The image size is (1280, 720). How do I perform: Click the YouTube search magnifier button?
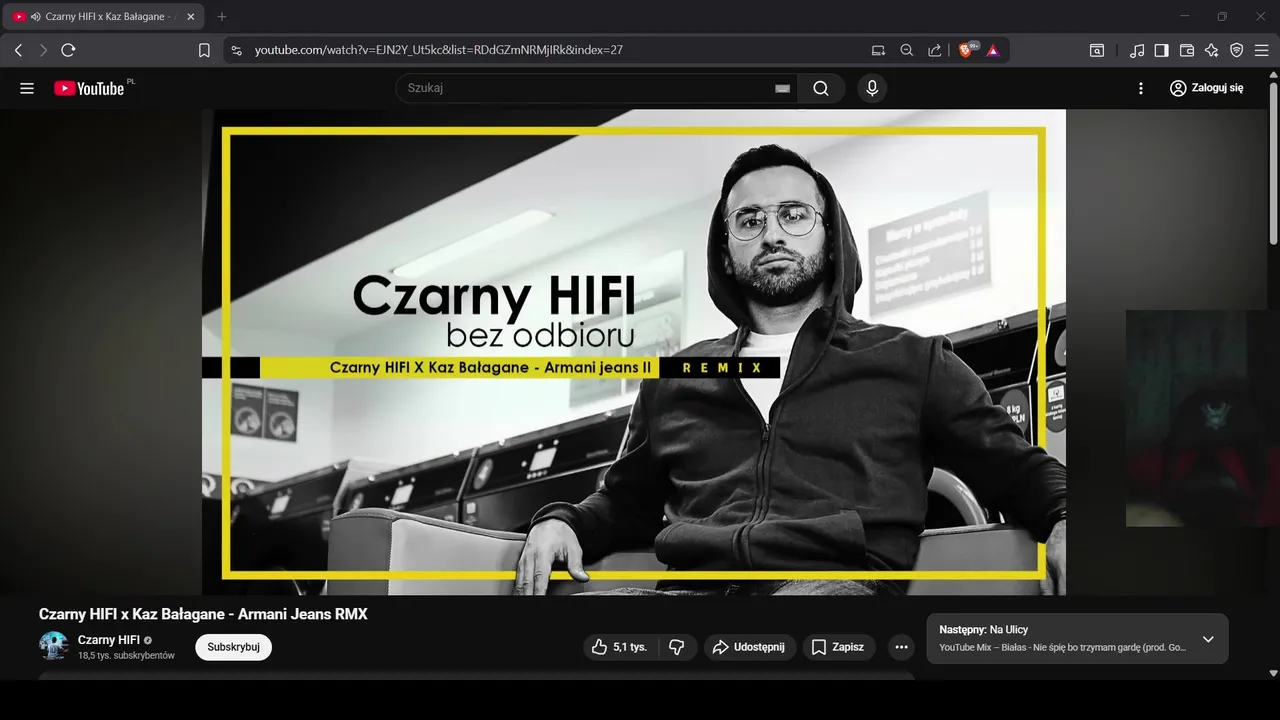coord(821,88)
